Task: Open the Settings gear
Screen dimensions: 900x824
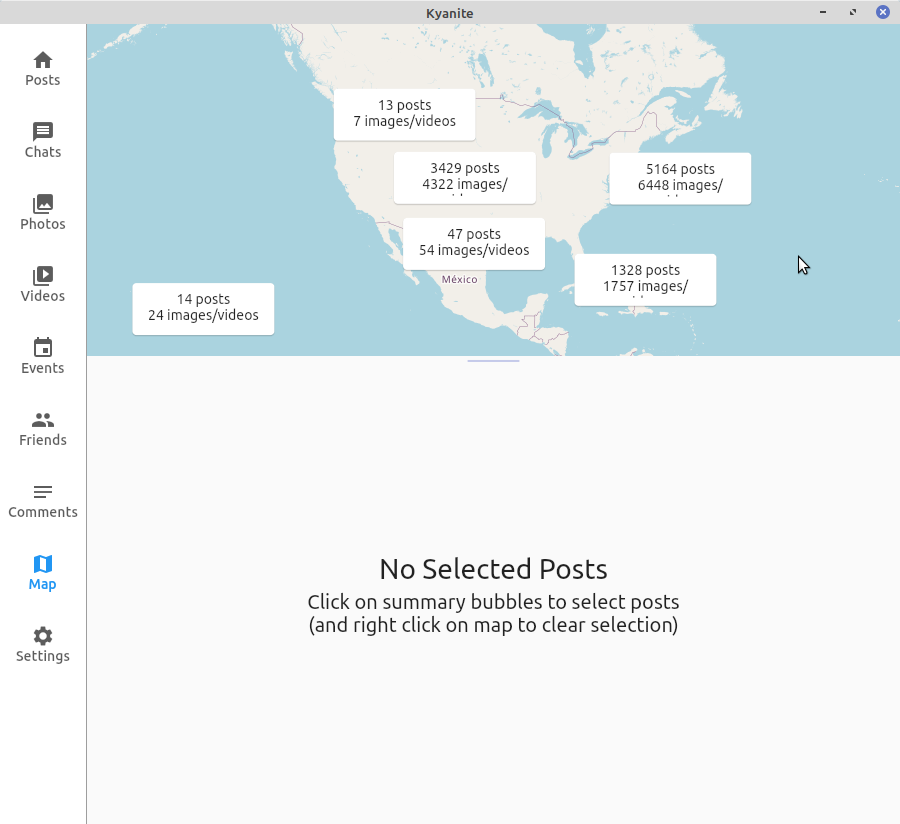Action: (43, 636)
